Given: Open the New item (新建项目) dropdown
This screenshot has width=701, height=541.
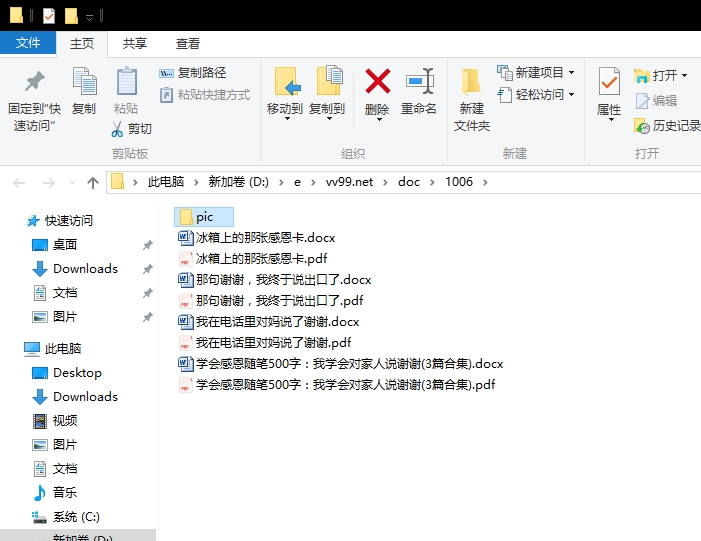Looking at the screenshot, I should point(571,72).
